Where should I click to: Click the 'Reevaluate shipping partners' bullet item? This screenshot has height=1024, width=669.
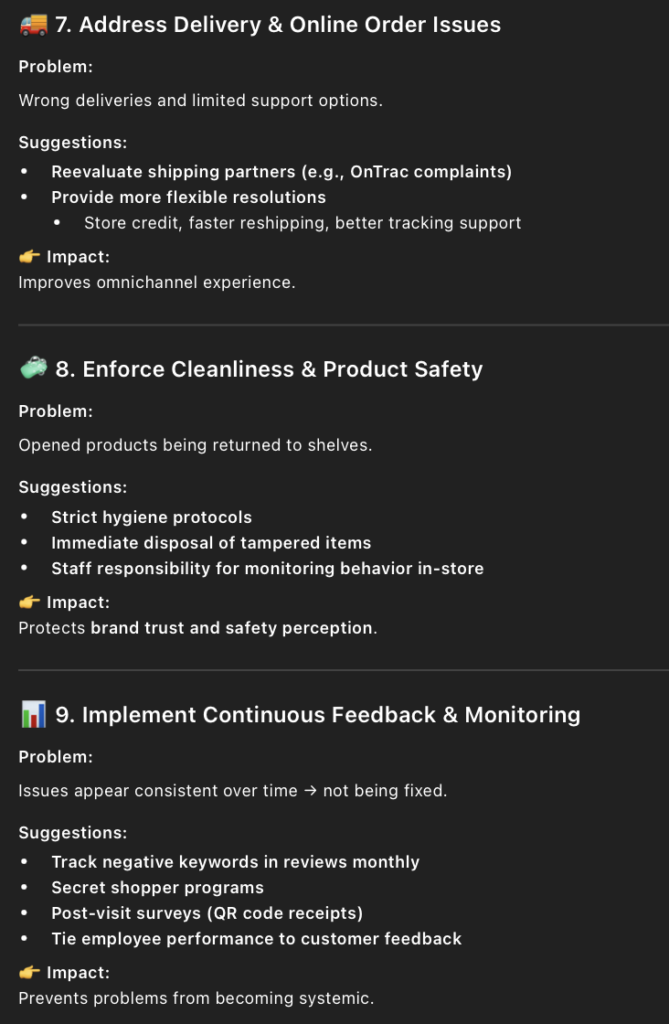(x=281, y=171)
